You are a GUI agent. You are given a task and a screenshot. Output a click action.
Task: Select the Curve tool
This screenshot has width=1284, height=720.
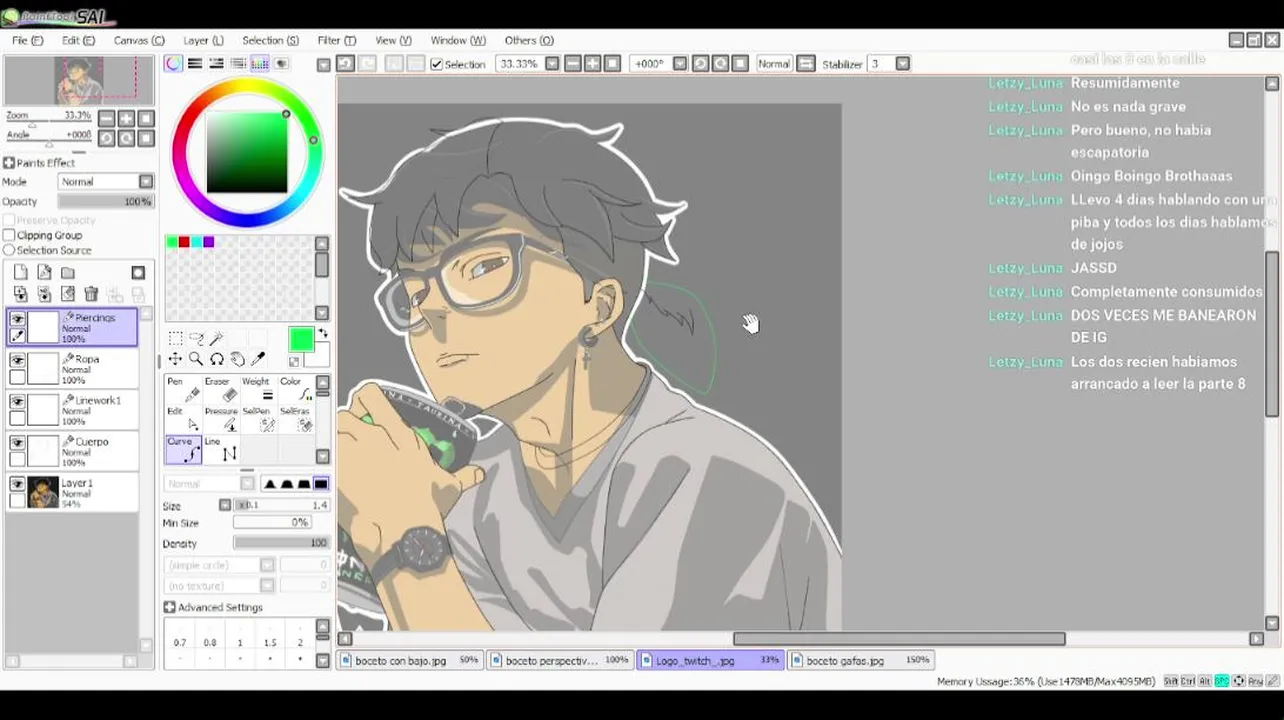point(182,450)
